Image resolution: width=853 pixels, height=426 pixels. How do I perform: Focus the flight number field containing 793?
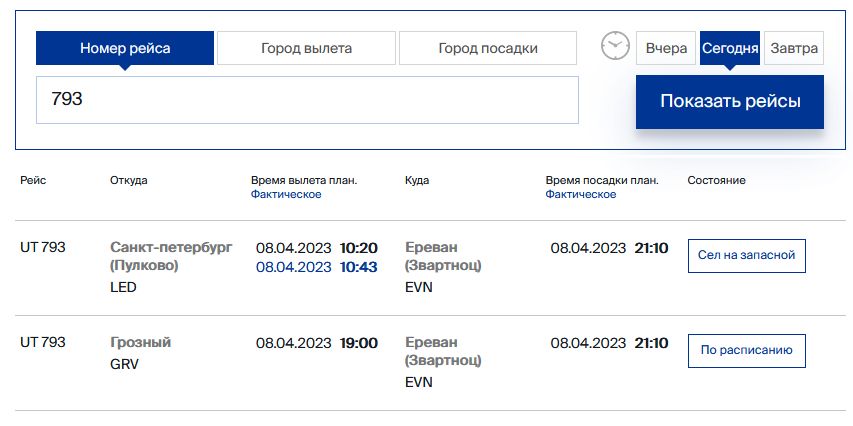click(x=307, y=100)
